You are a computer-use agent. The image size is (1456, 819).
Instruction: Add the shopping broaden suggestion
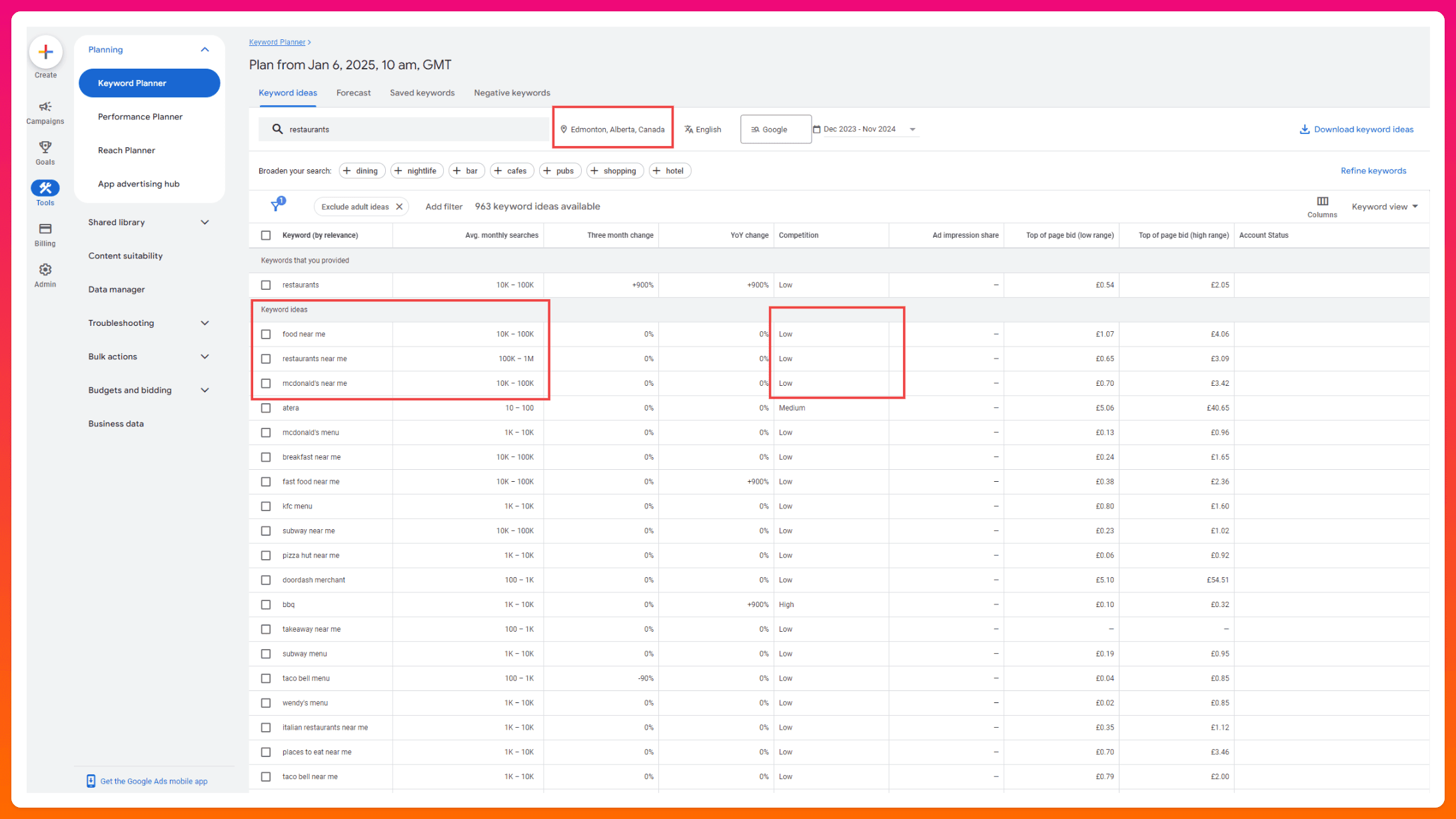pyautogui.click(x=615, y=171)
